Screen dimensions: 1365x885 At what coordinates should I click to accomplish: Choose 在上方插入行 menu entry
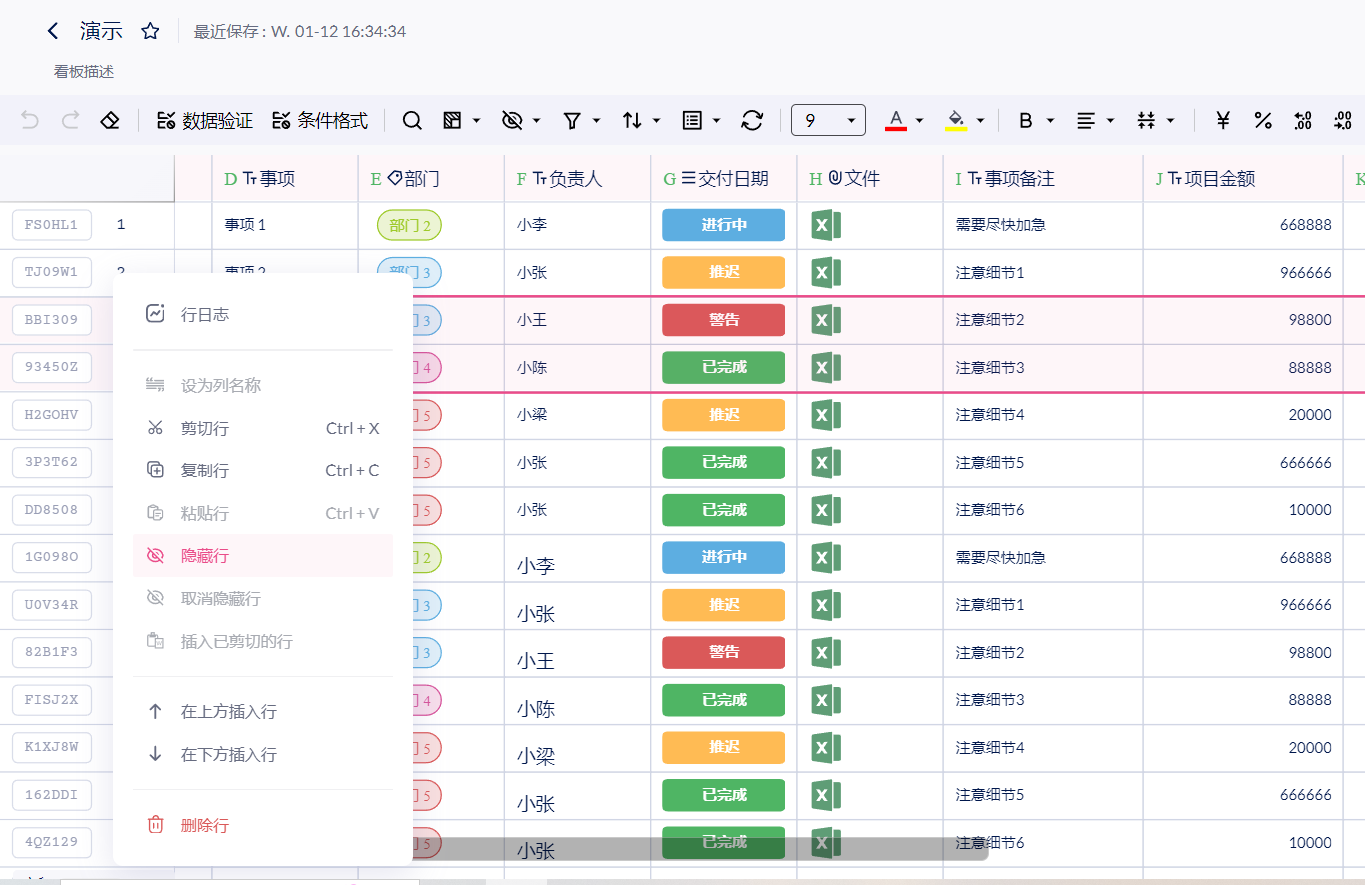tap(263, 712)
